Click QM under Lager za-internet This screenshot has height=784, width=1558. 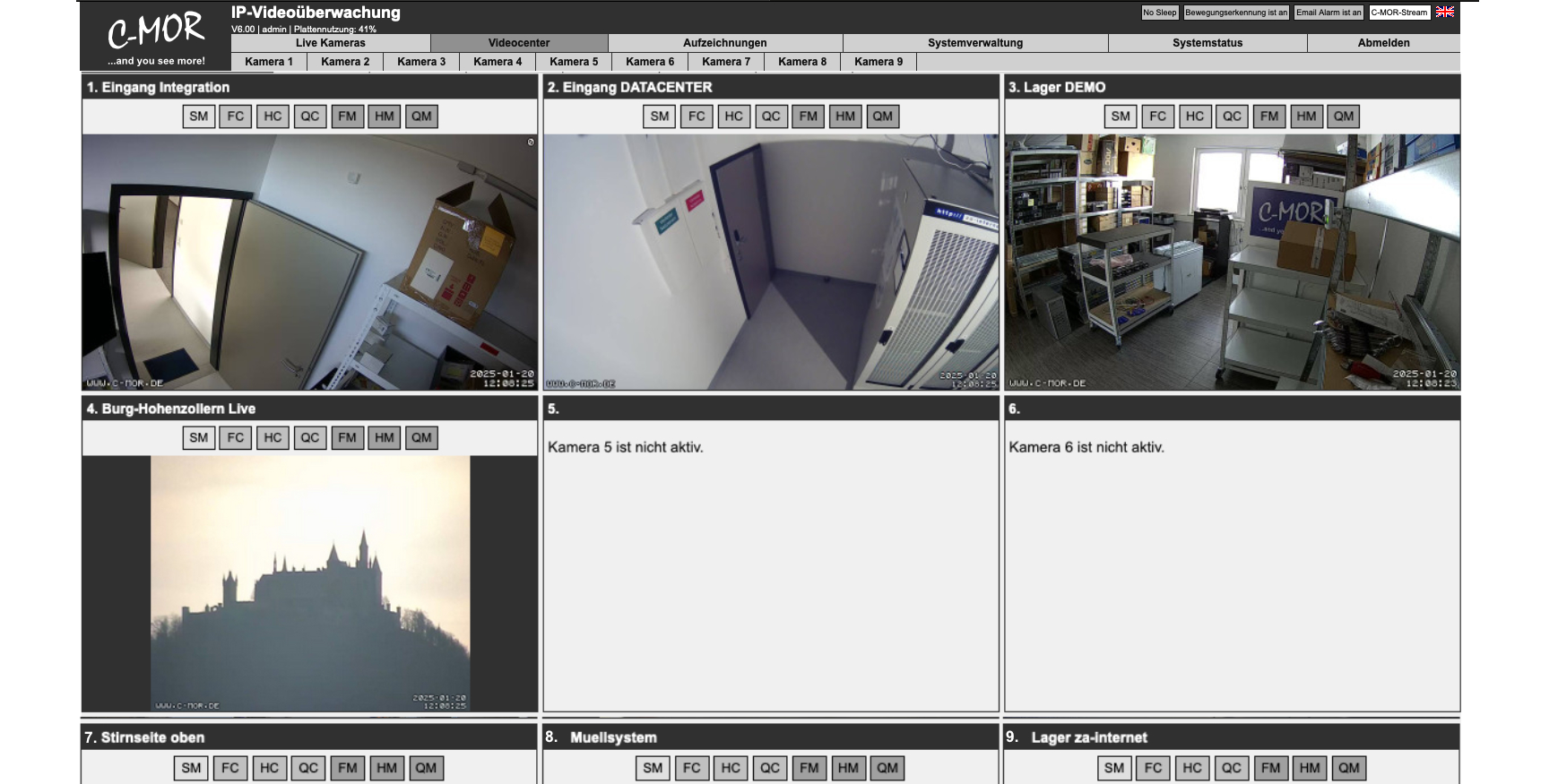(1349, 768)
